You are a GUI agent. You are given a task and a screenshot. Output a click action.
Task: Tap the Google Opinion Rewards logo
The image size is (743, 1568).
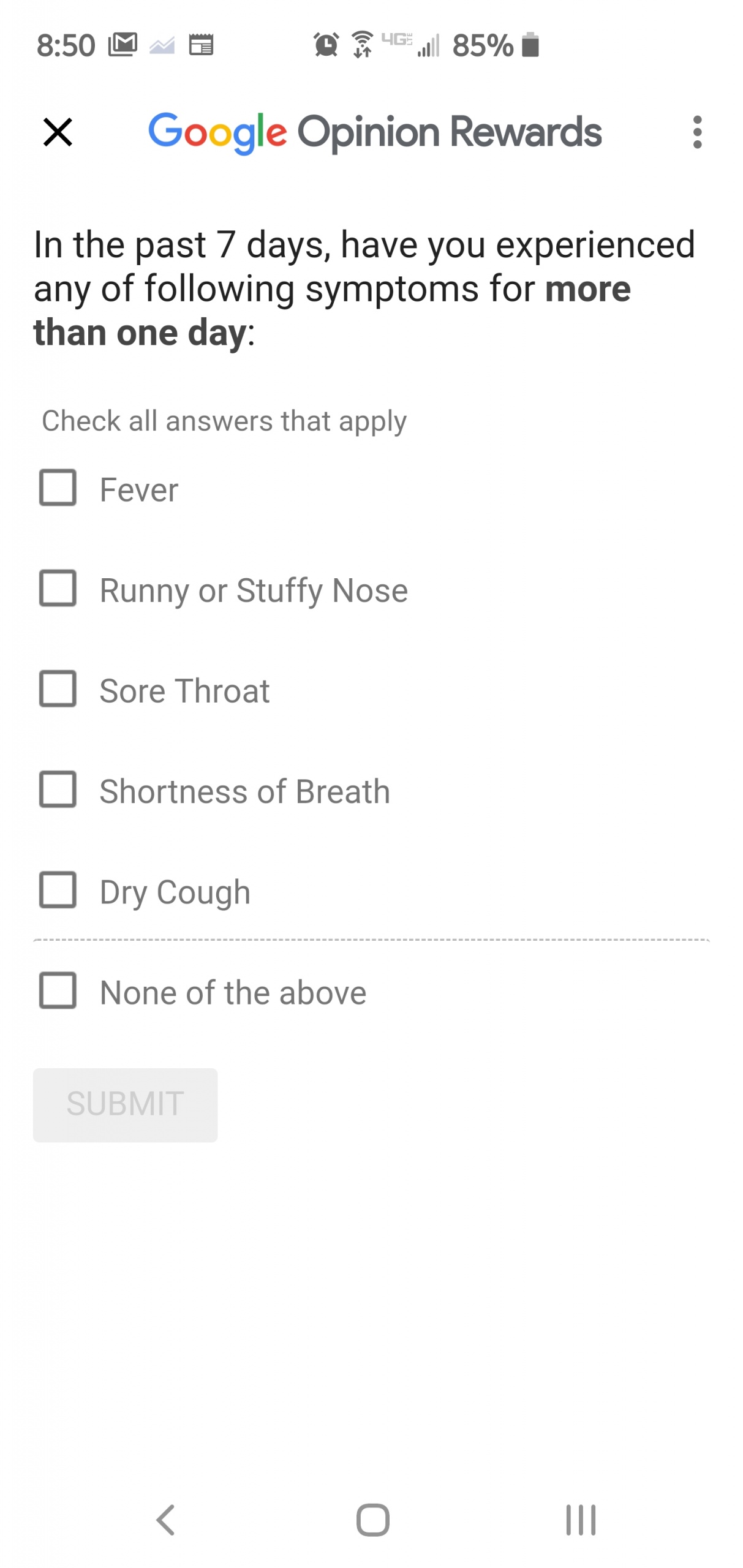375,133
